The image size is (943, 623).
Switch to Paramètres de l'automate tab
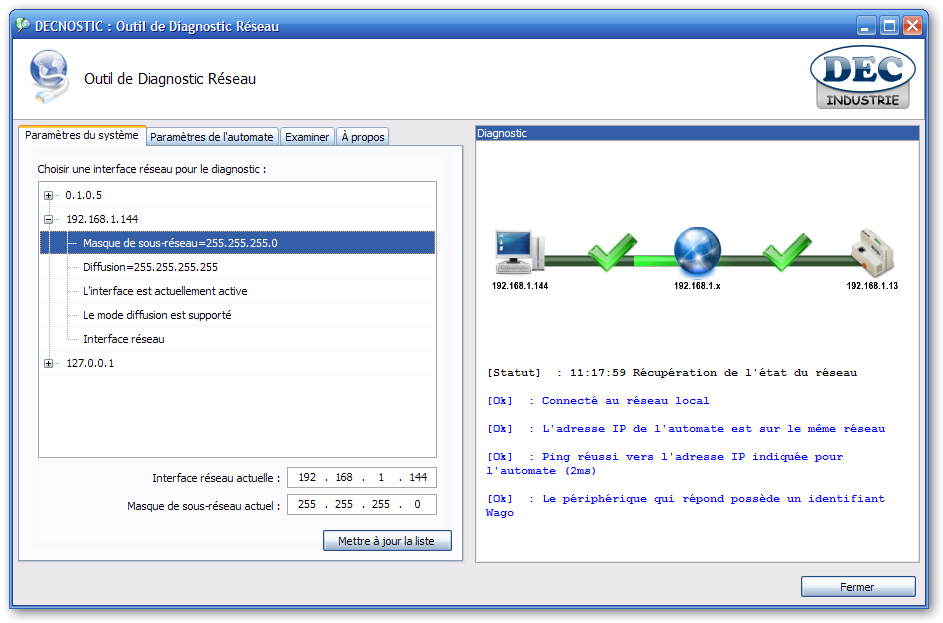[x=211, y=137]
